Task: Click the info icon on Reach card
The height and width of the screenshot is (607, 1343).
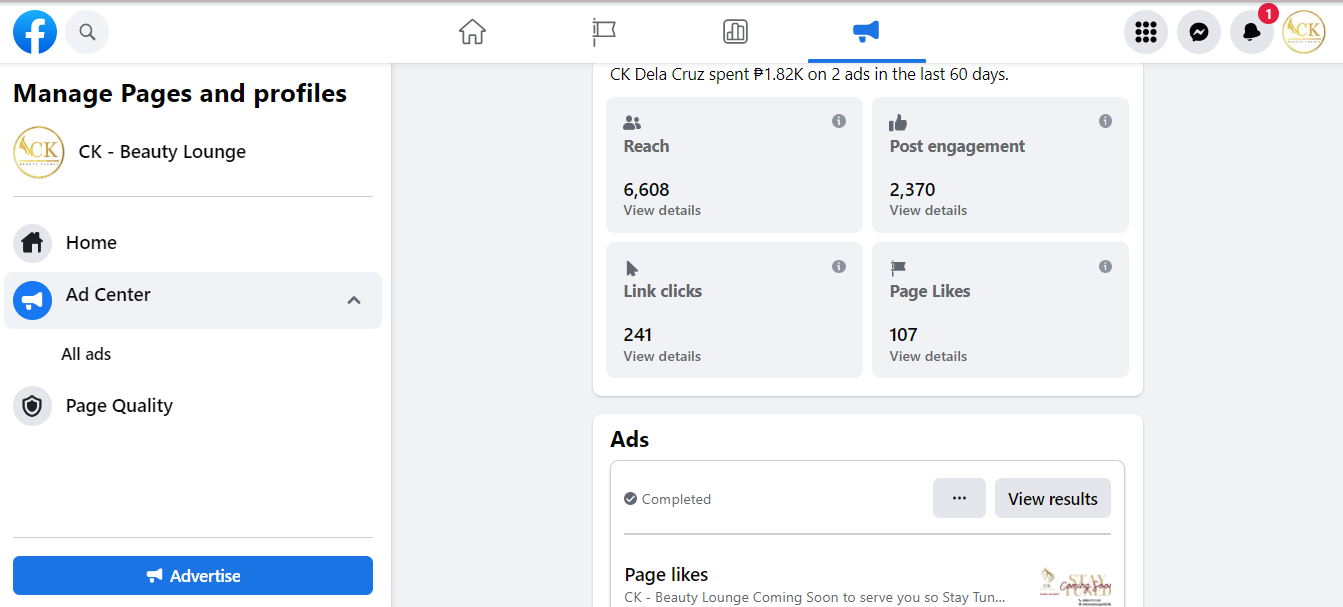Action: tap(839, 121)
